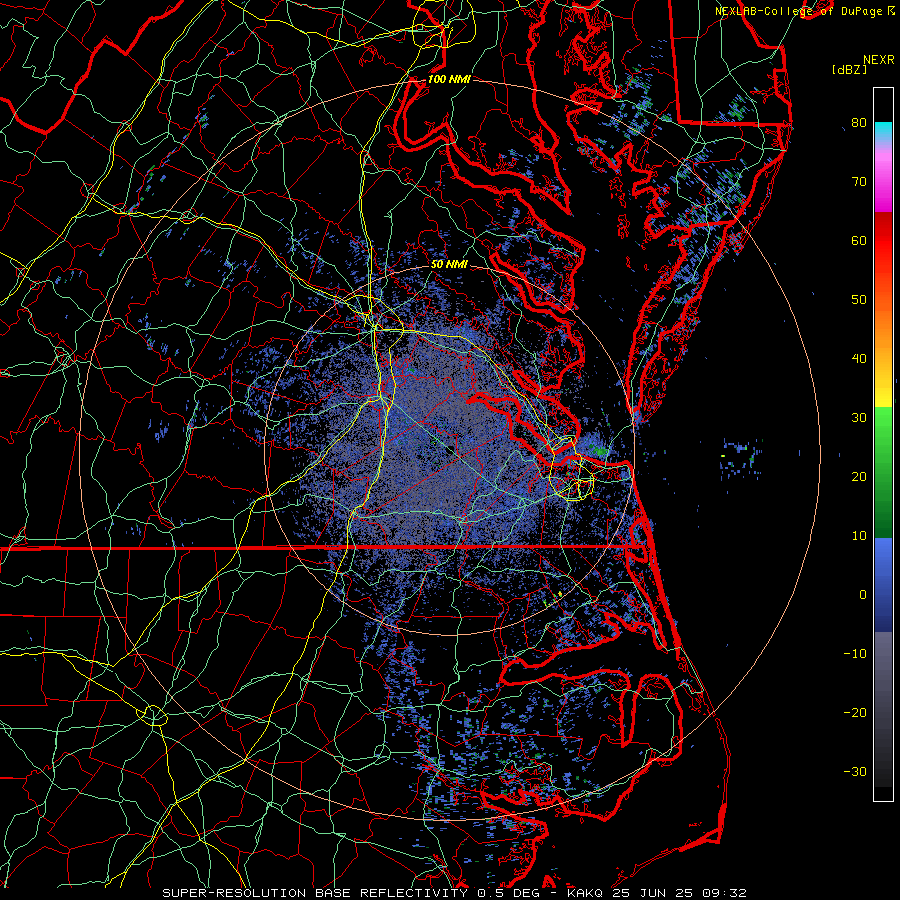
Task: Click the NEXLAB-College of DuPage label
Action: click(x=798, y=11)
